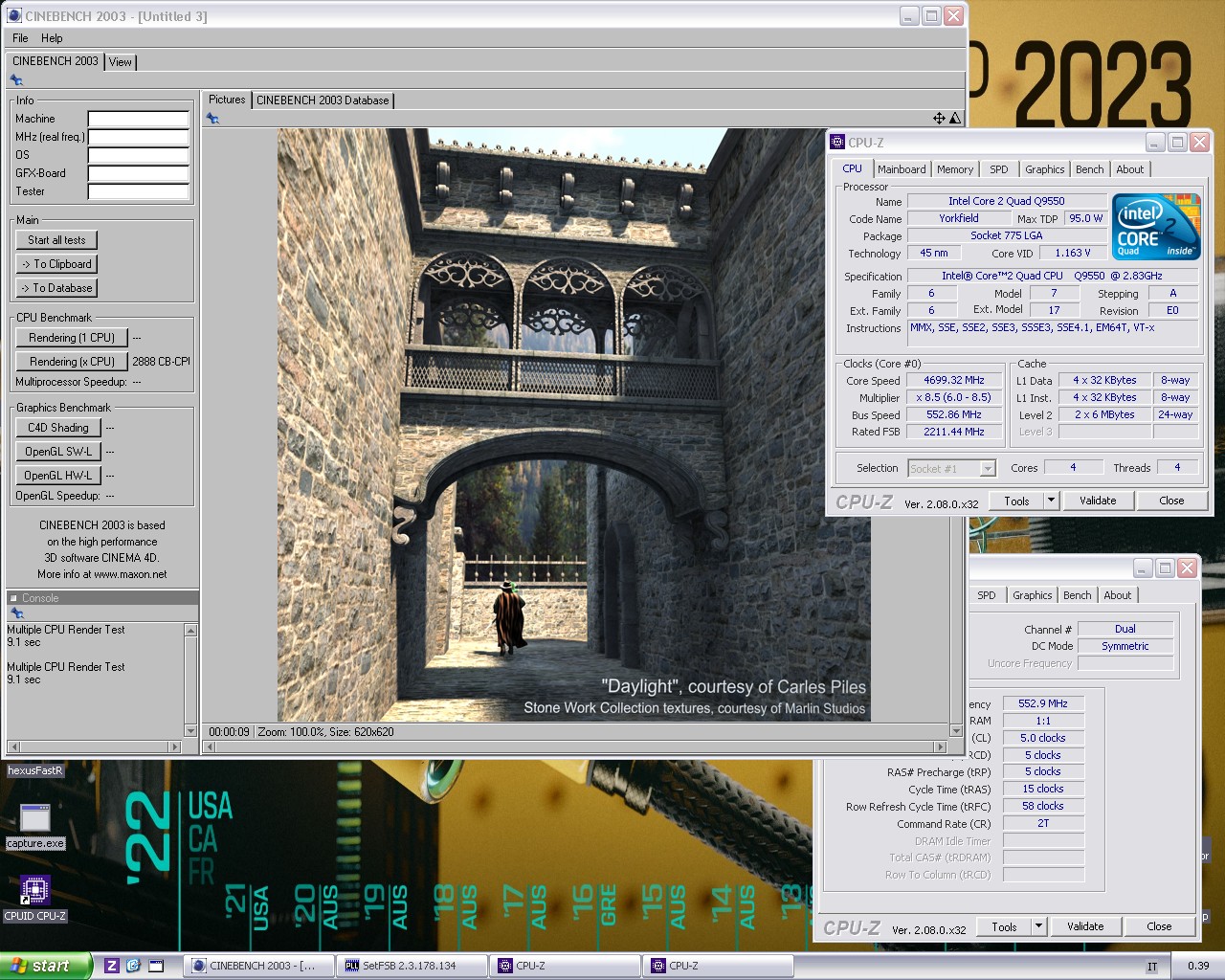This screenshot has width=1225, height=980.
Task: Click the Console panel header
Action: point(102,598)
